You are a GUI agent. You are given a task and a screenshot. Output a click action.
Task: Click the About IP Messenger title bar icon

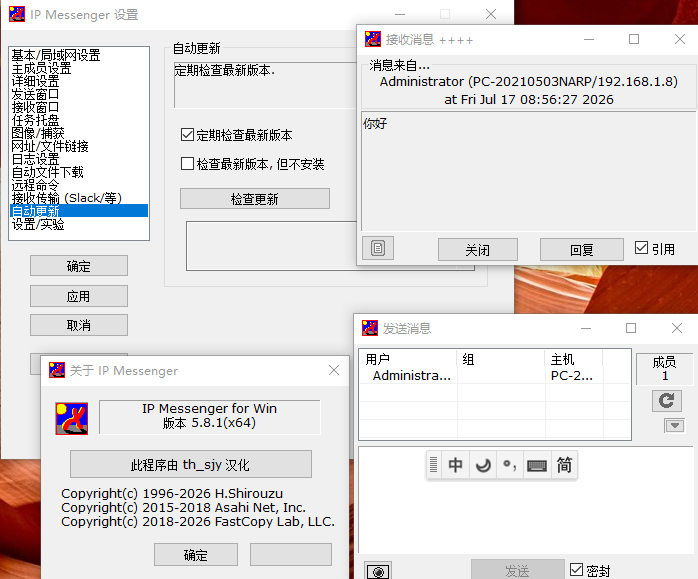coord(57,370)
